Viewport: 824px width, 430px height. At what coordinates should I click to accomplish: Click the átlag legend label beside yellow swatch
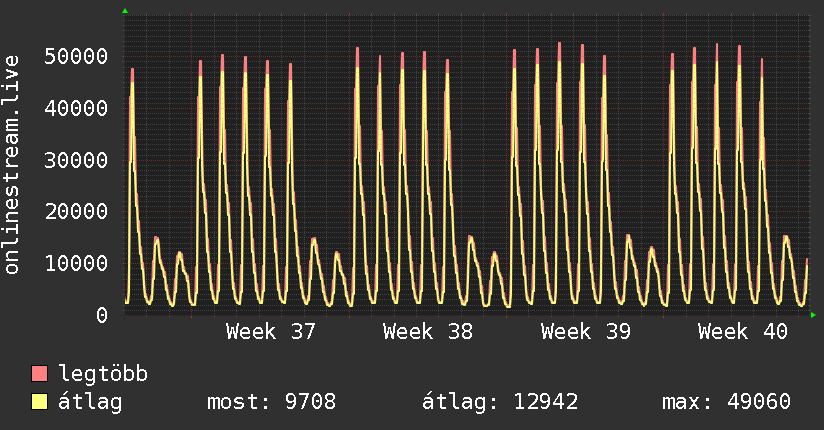[90, 402]
